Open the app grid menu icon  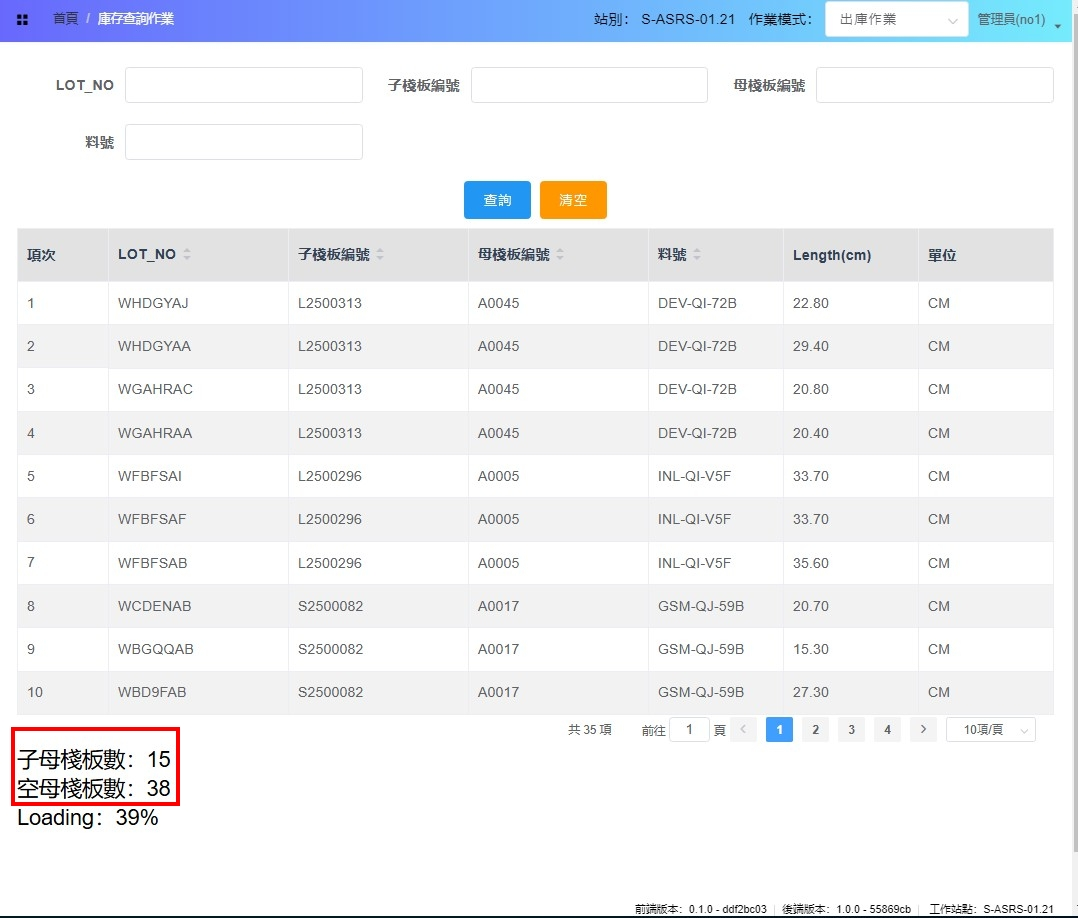click(22, 20)
